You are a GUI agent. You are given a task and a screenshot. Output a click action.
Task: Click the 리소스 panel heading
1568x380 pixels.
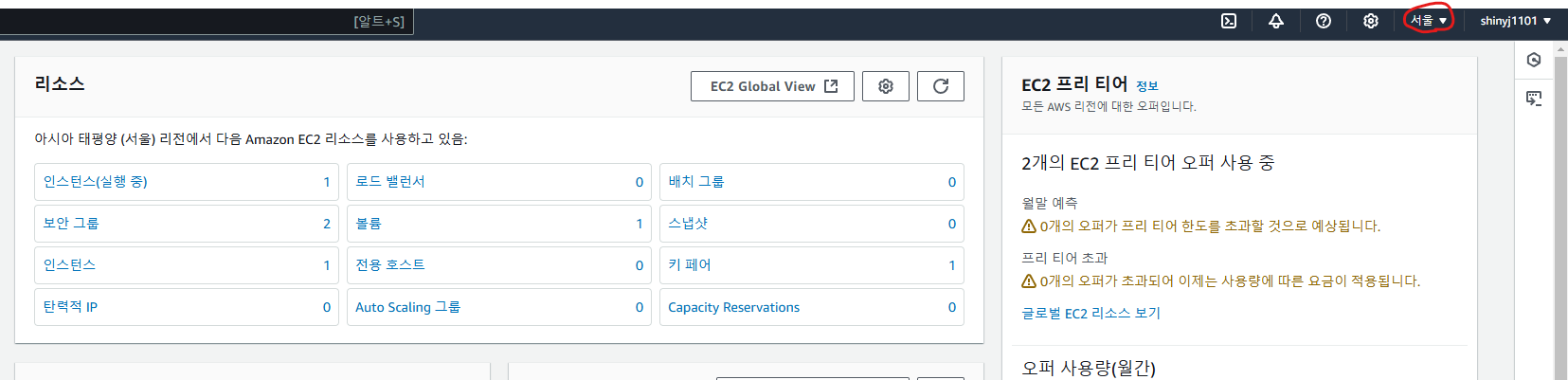point(60,83)
